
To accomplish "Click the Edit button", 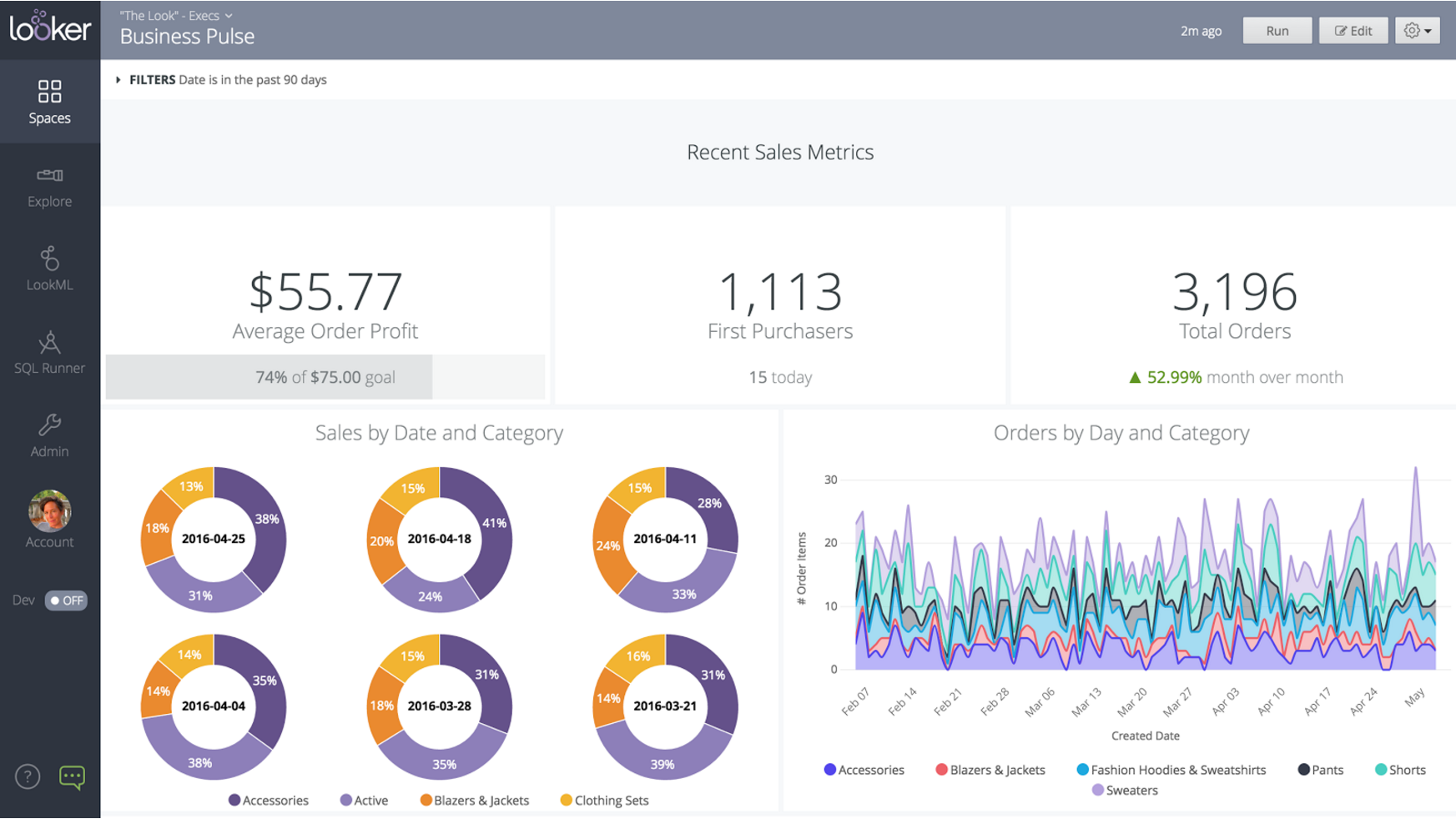I will (x=1353, y=30).
